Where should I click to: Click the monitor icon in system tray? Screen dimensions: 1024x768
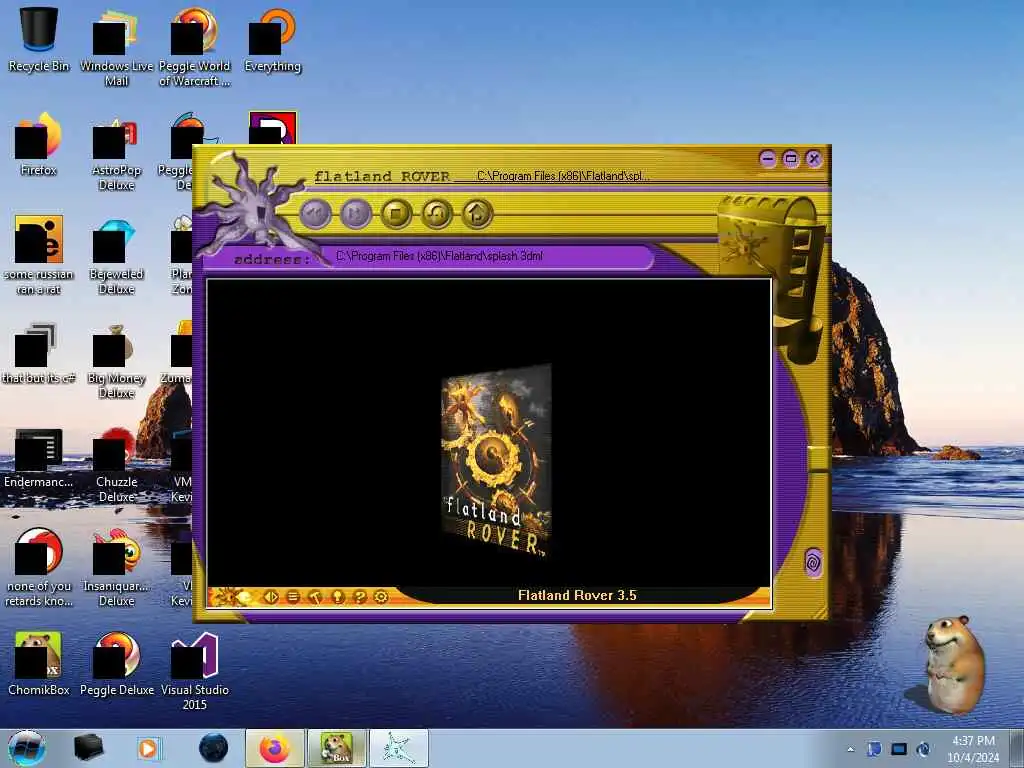tap(899, 749)
